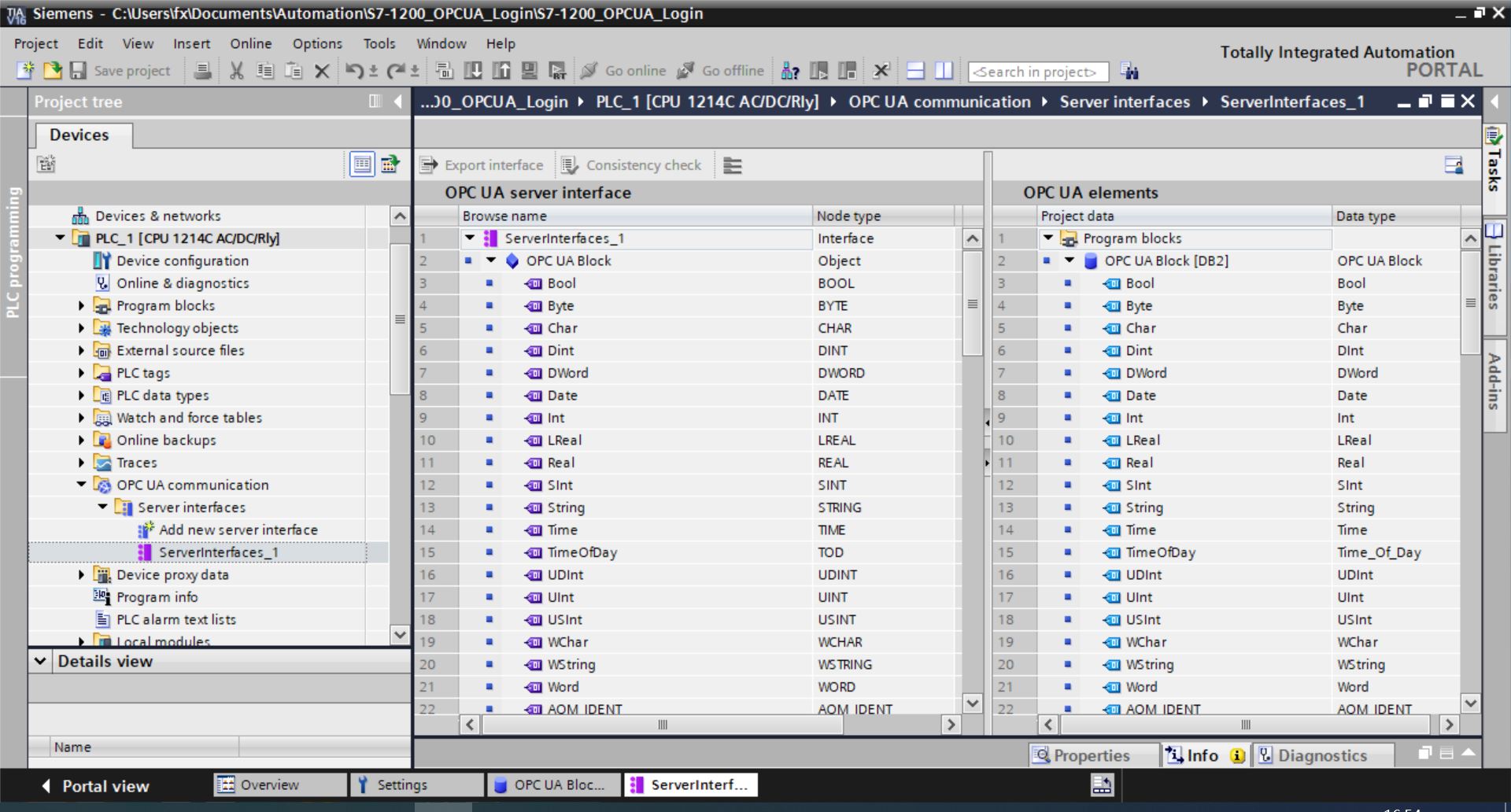1511x812 pixels.
Task: Collapse the Details view panel
Action: (40, 661)
